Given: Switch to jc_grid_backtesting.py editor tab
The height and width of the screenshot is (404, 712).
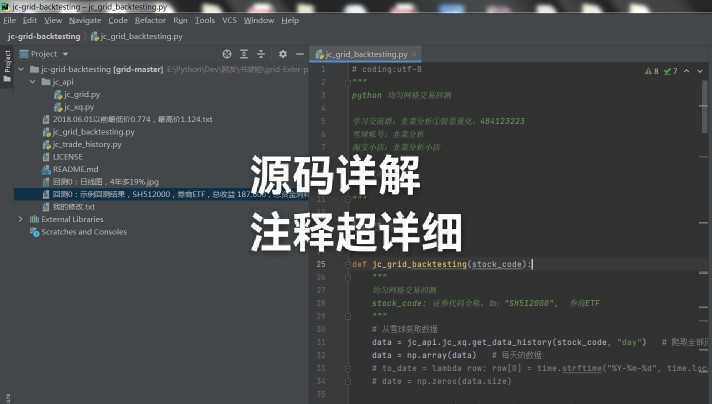Looking at the screenshot, I should pos(366,54).
